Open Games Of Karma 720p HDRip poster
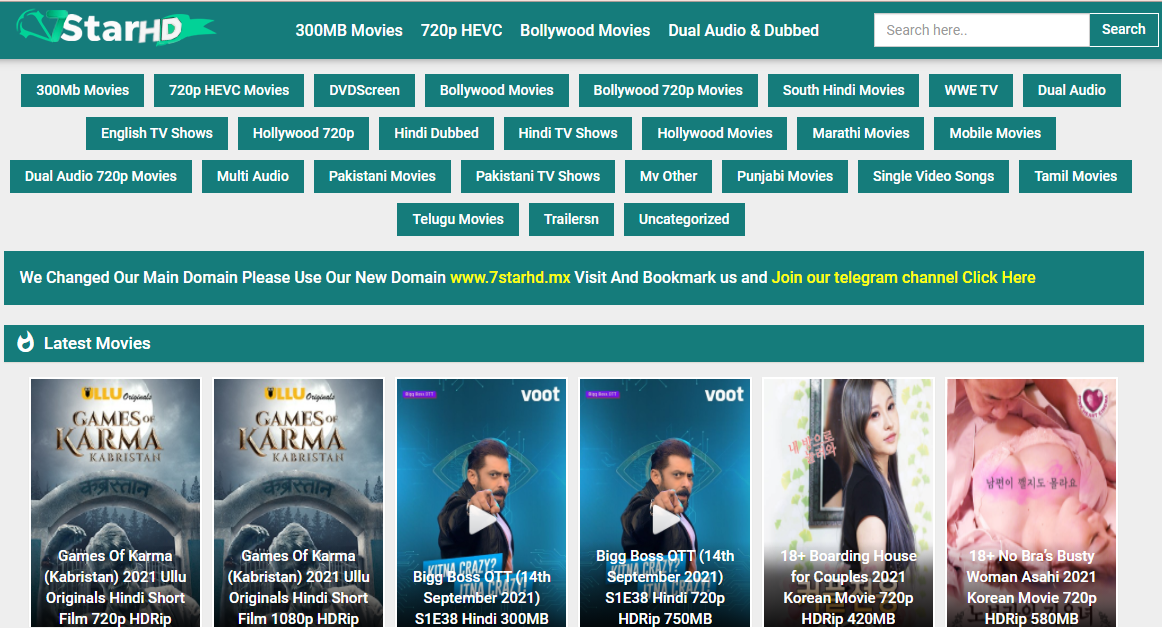The height and width of the screenshot is (628, 1162). click(116, 503)
